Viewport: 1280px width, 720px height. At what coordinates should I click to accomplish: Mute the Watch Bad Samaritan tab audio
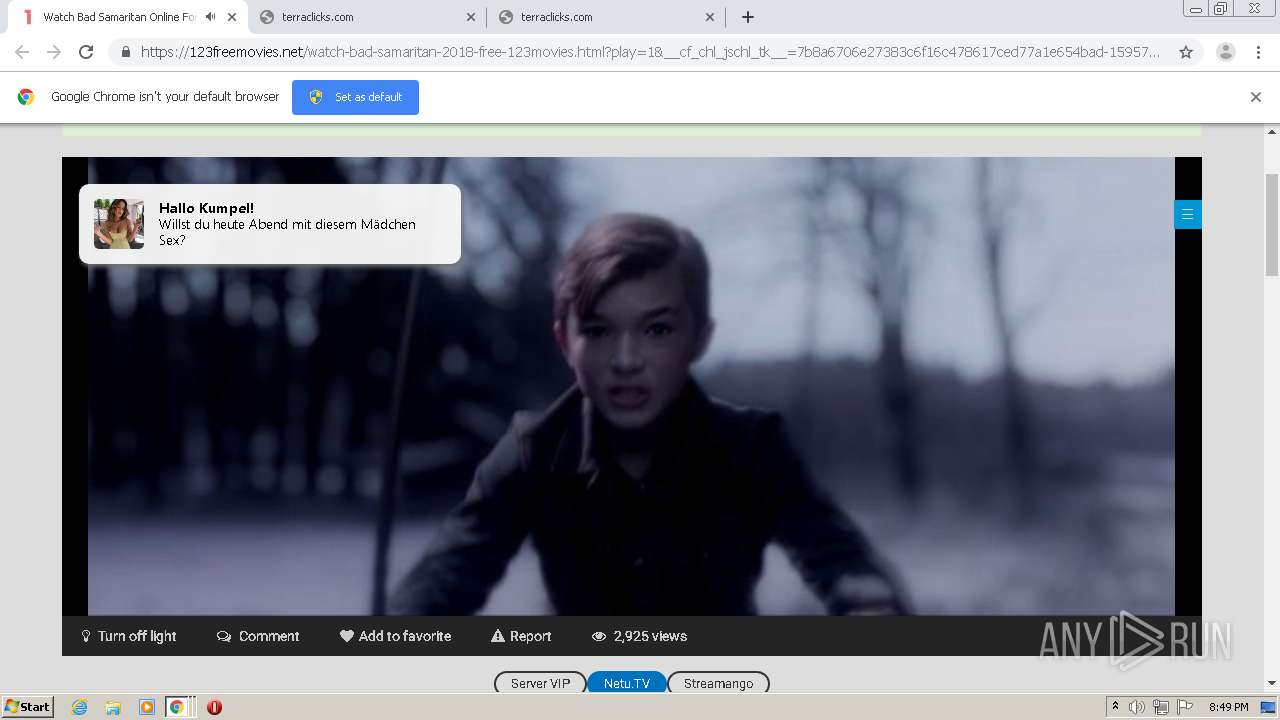point(210,17)
